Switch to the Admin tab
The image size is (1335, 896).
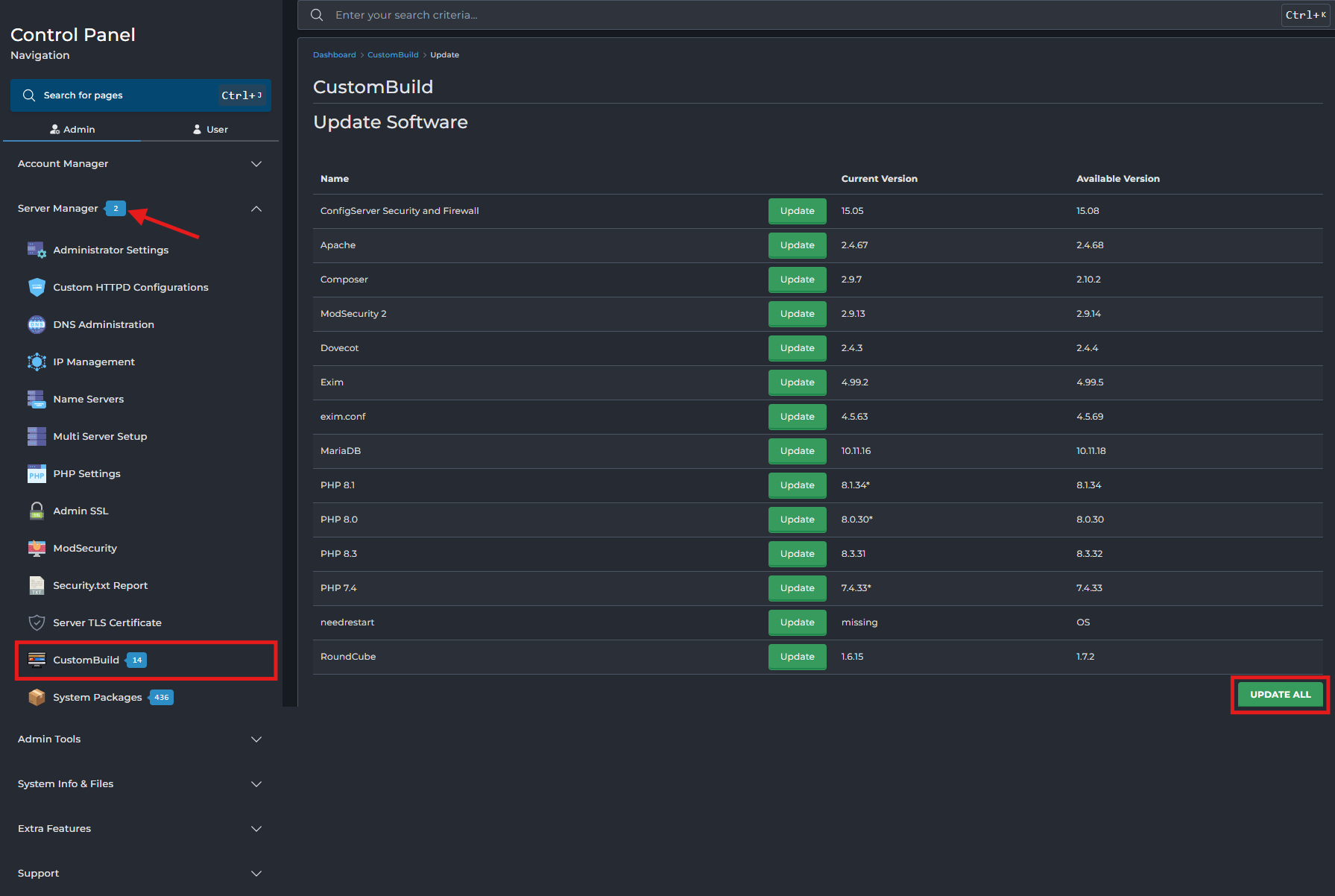click(72, 129)
